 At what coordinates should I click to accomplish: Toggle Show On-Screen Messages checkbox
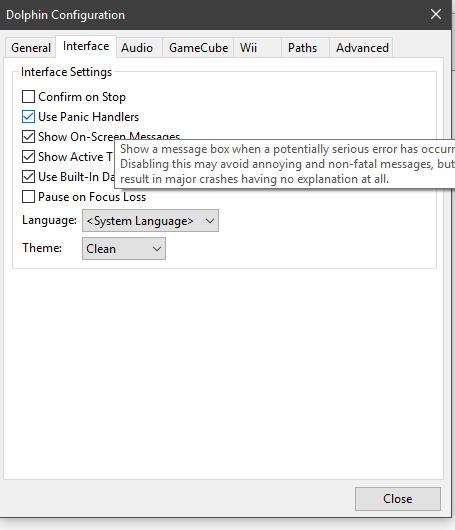point(28,137)
